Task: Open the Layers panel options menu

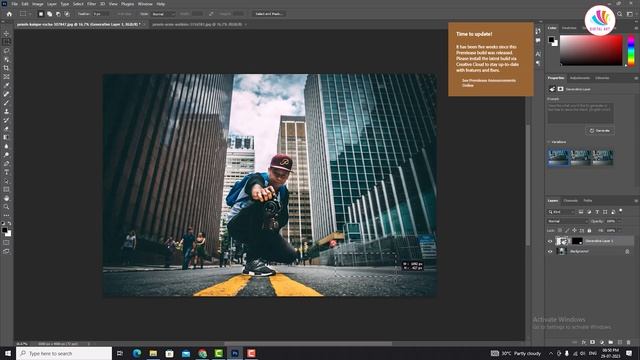Action: (x=636, y=201)
